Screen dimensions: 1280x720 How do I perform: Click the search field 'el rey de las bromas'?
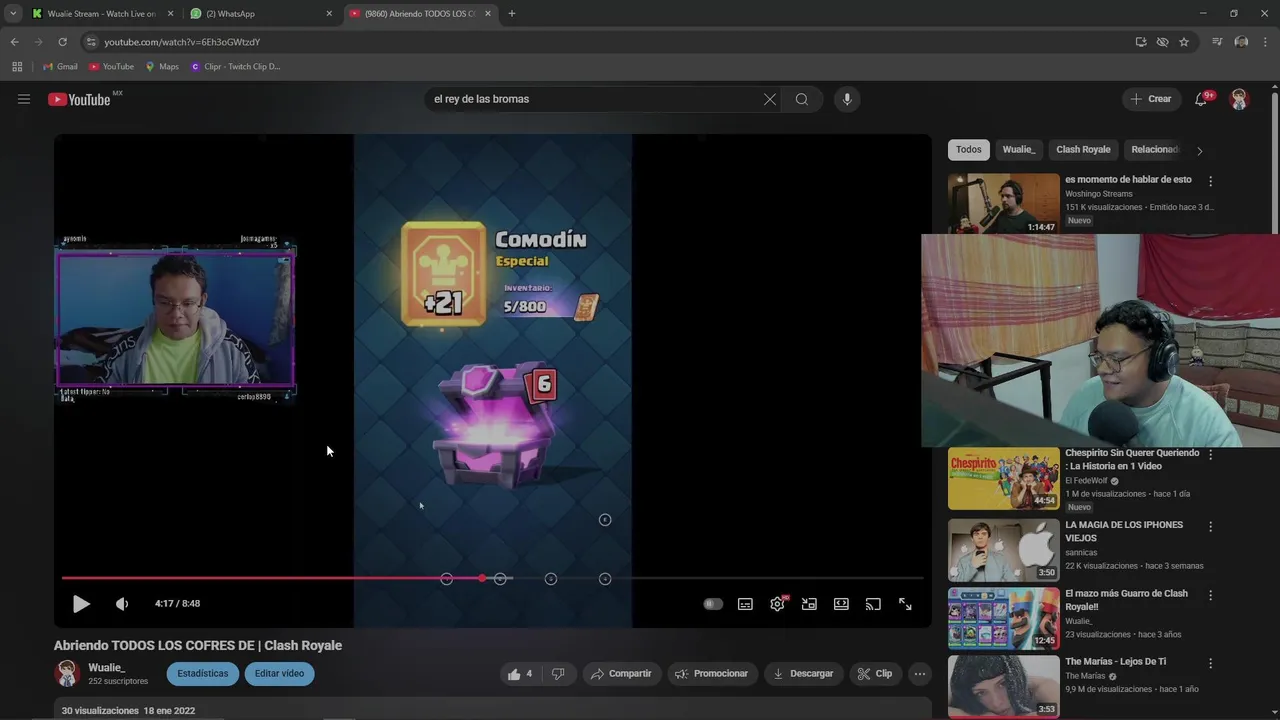click(x=595, y=99)
